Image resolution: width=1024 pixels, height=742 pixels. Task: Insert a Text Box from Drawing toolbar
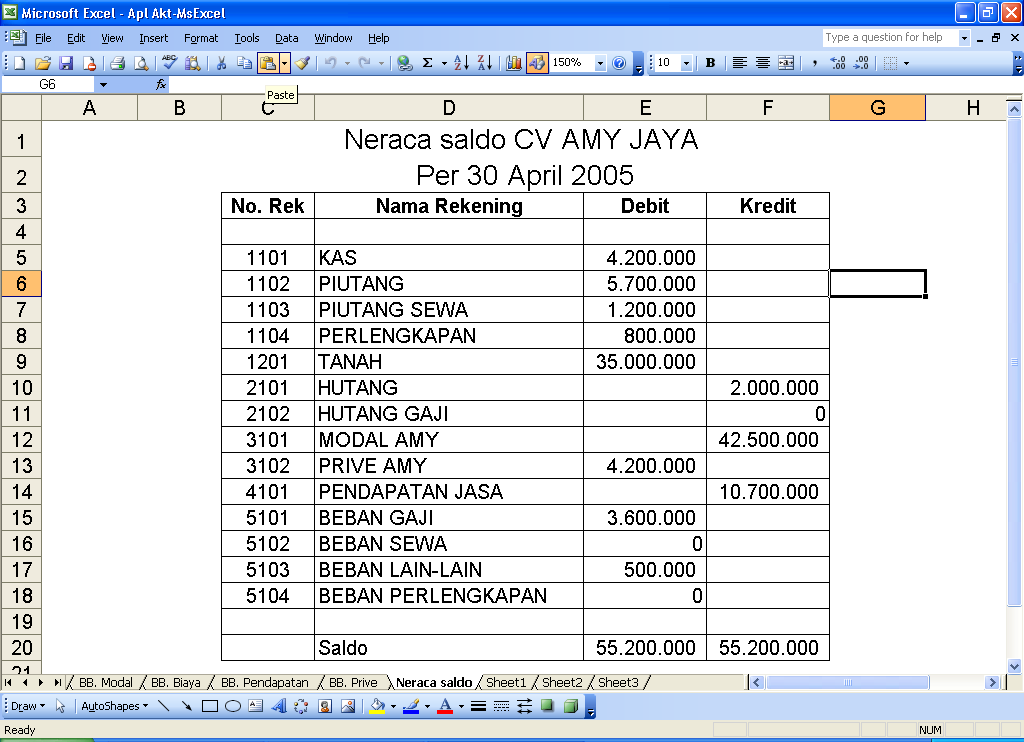(x=255, y=706)
